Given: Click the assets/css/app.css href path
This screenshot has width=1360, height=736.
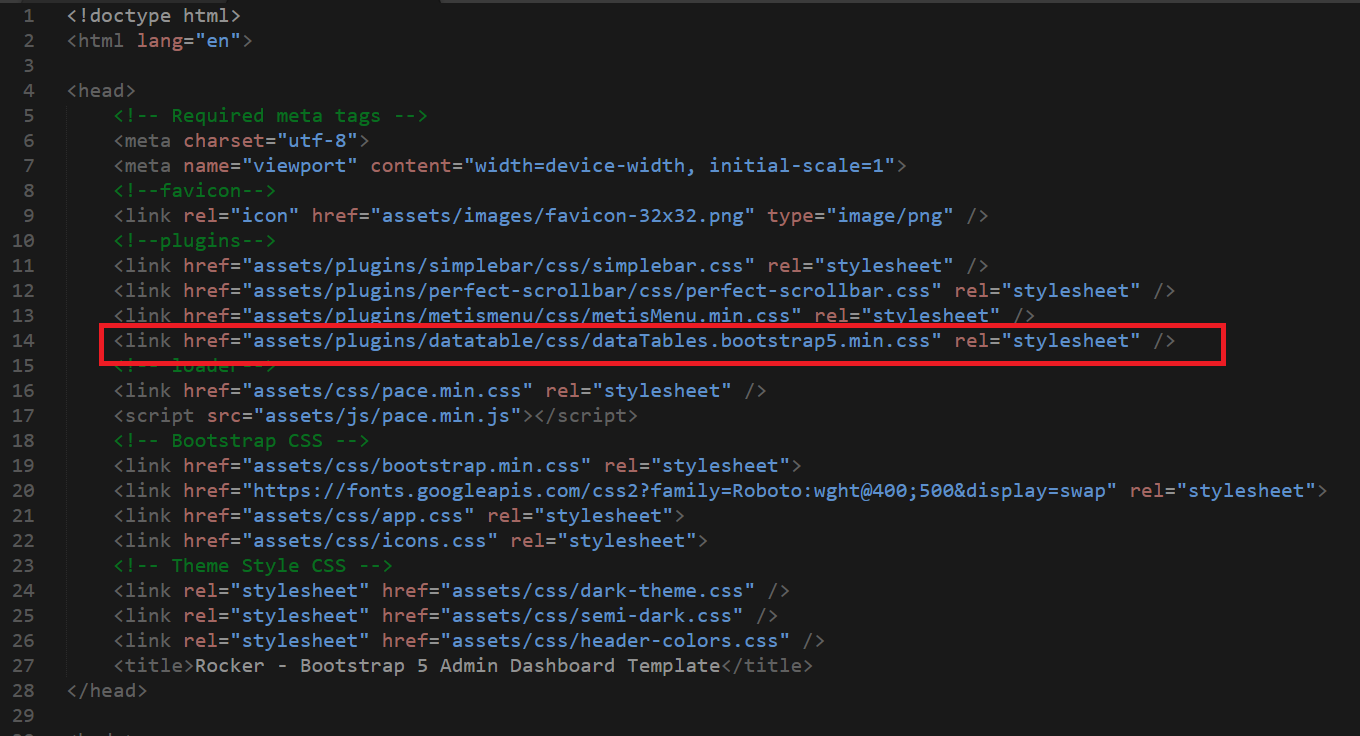Looking at the screenshot, I should tap(358, 516).
